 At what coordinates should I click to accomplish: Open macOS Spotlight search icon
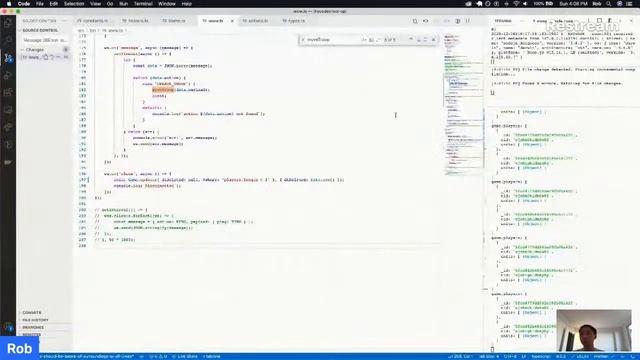click(x=609, y=4)
